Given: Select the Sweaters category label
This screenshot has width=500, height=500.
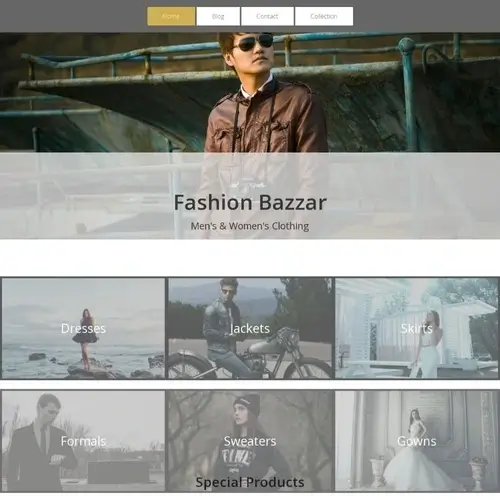Looking at the screenshot, I should point(250,441).
